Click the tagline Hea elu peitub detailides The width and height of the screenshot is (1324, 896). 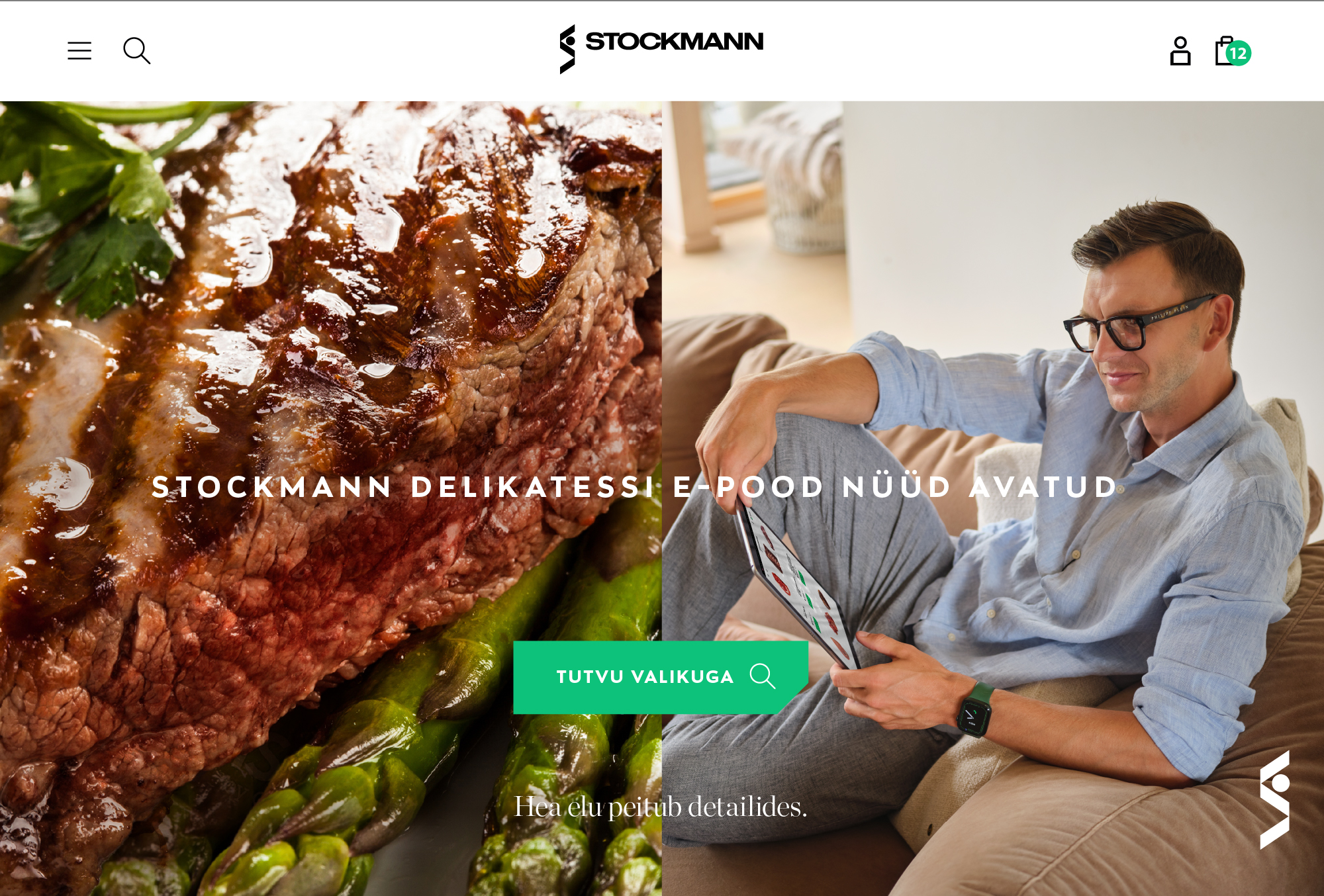coord(661,807)
